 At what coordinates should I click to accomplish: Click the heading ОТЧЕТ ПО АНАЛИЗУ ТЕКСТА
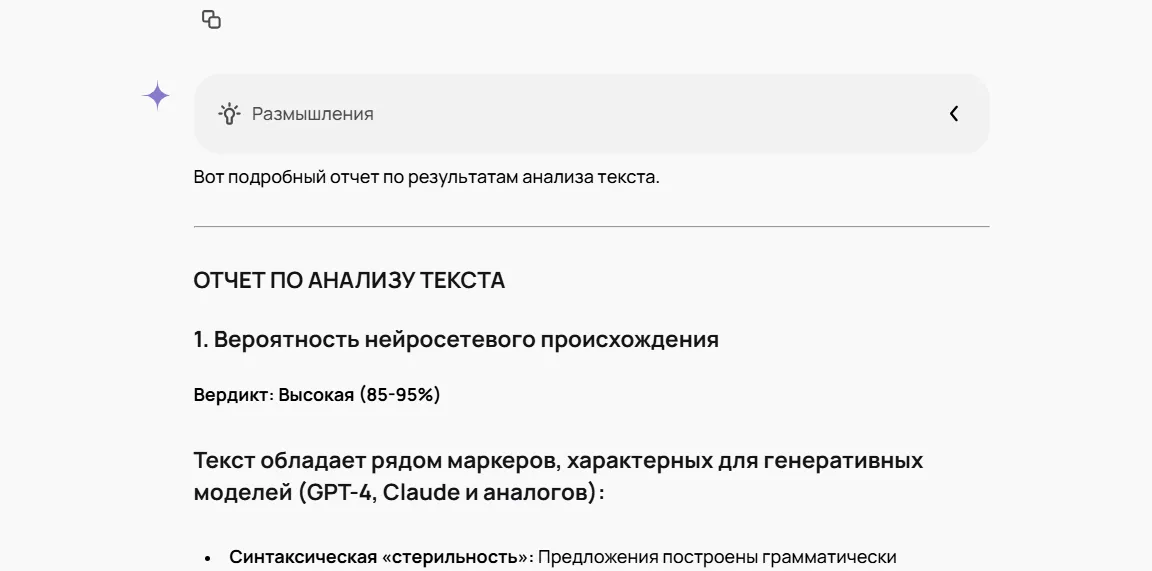[349, 281]
